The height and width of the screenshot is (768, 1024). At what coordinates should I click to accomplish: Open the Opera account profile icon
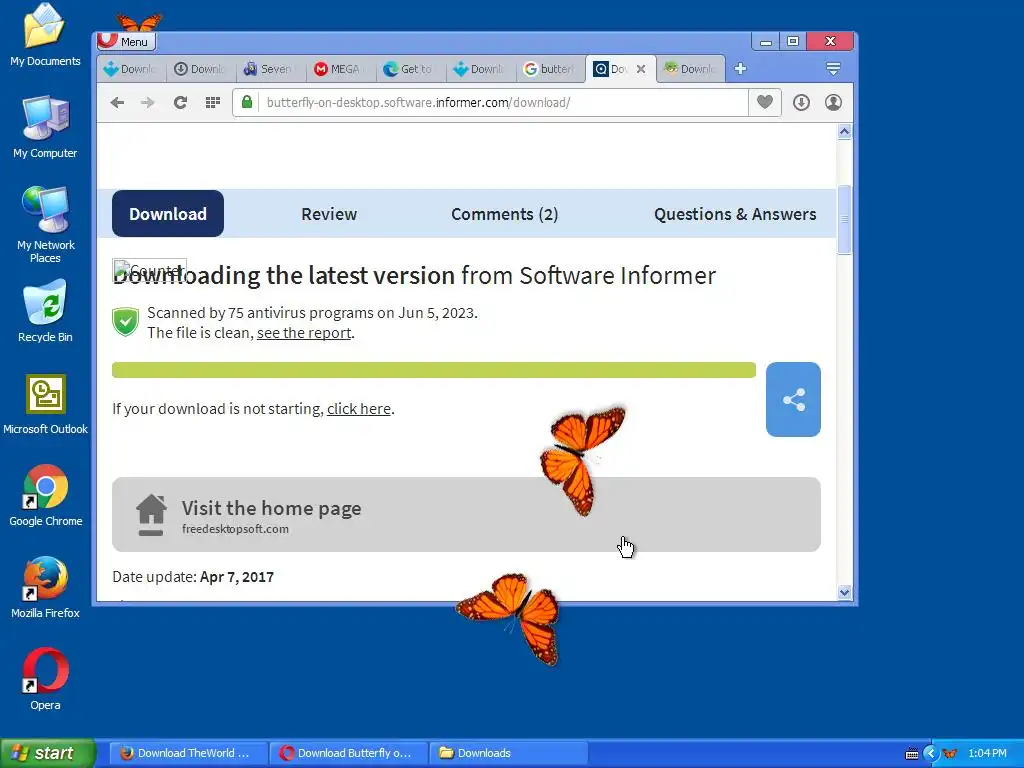pos(833,103)
